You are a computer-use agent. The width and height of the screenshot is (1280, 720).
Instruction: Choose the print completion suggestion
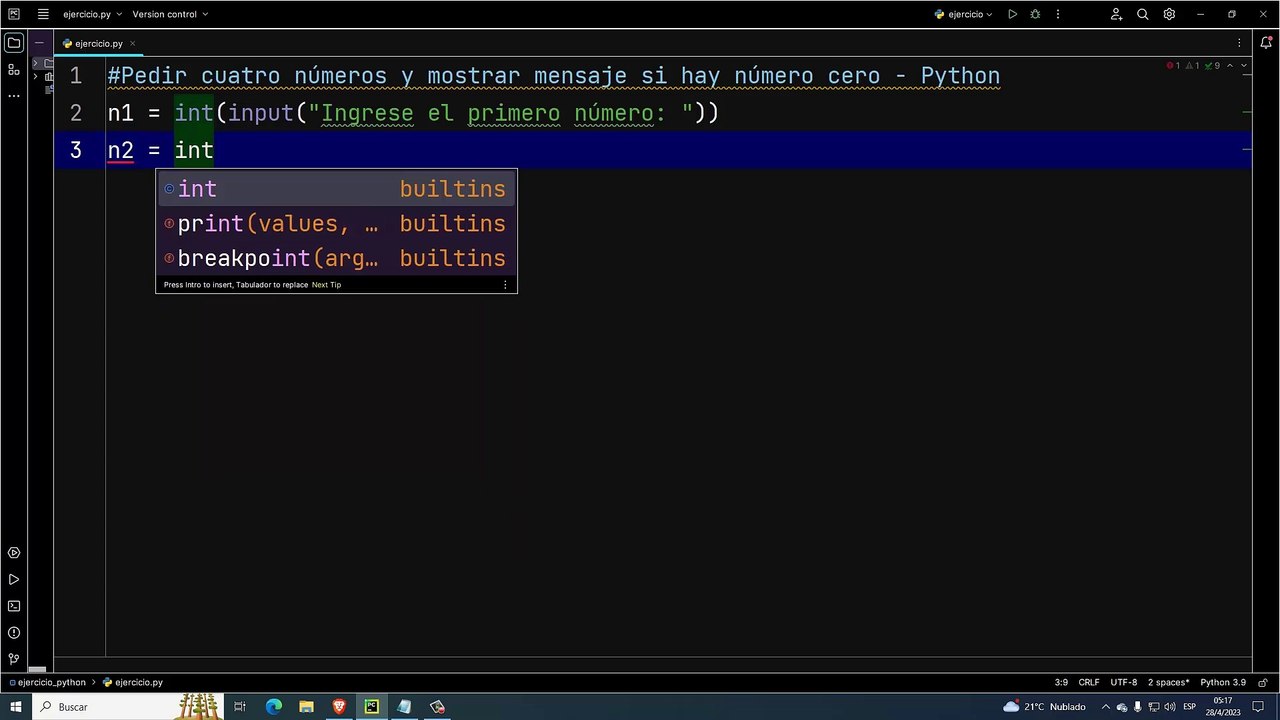[336, 223]
